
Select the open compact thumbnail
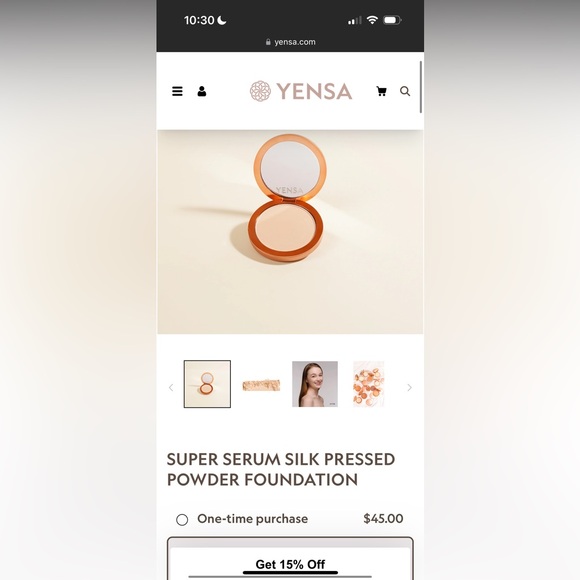207,384
